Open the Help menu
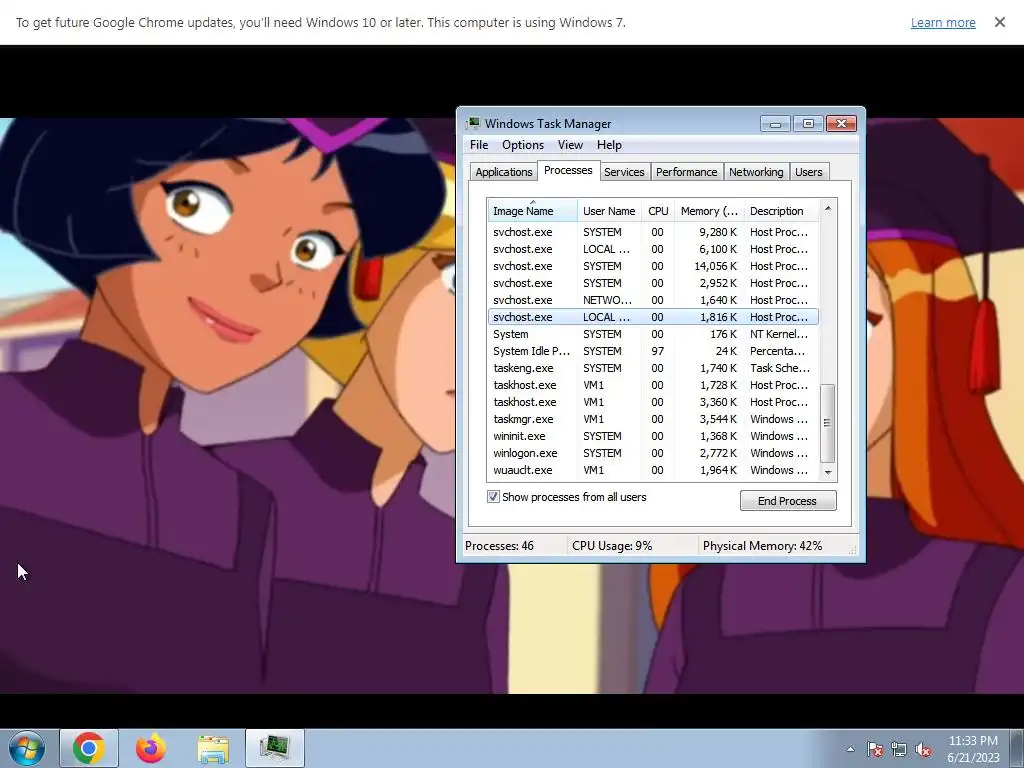The image size is (1024, 768). pyautogui.click(x=609, y=145)
